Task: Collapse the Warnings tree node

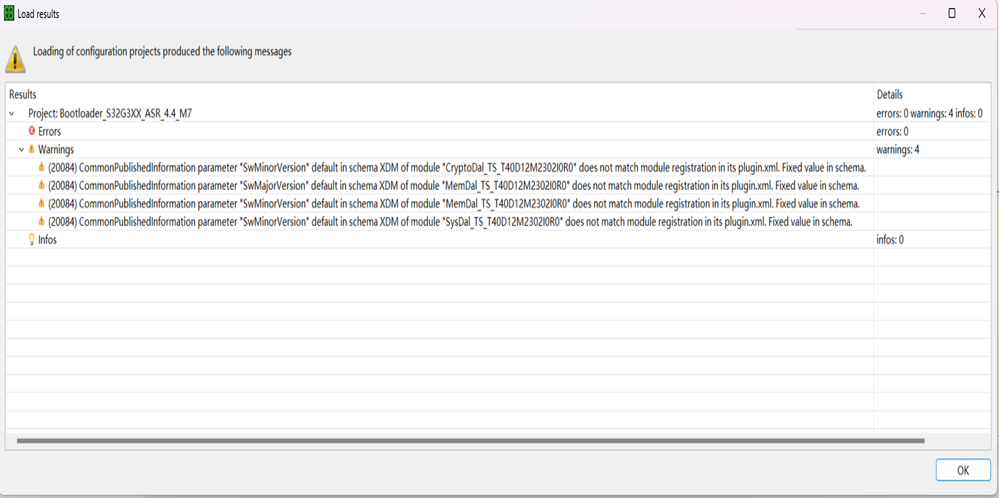Action: click(21, 150)
